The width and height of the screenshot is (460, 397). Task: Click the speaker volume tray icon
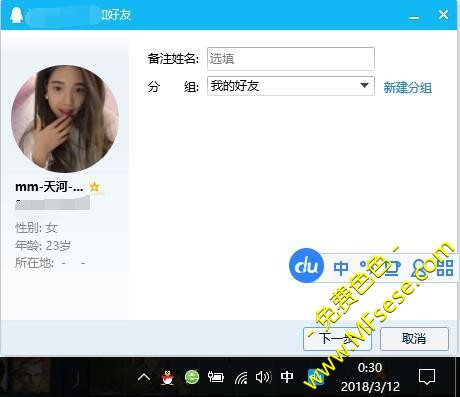(263, 377)
